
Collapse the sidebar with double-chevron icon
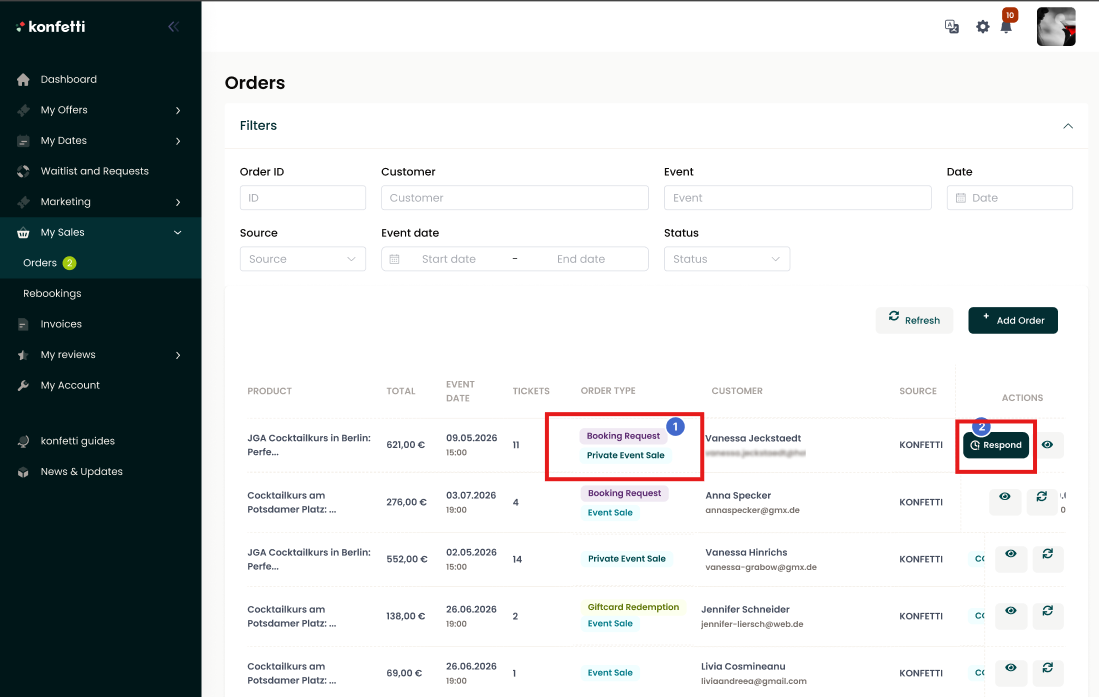[x=174, y=27]
